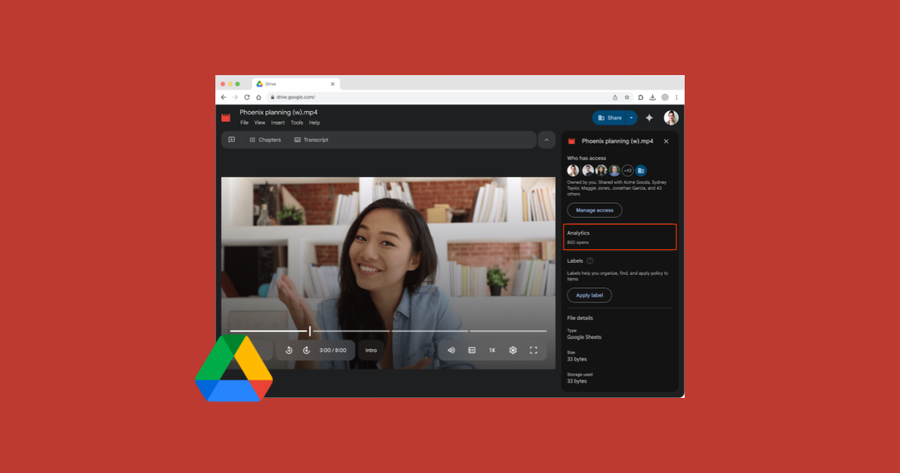This screenshot has height=473, width=900.
Task: Seek to the last chapter segment of the timeline
Action: click(508, 331)
